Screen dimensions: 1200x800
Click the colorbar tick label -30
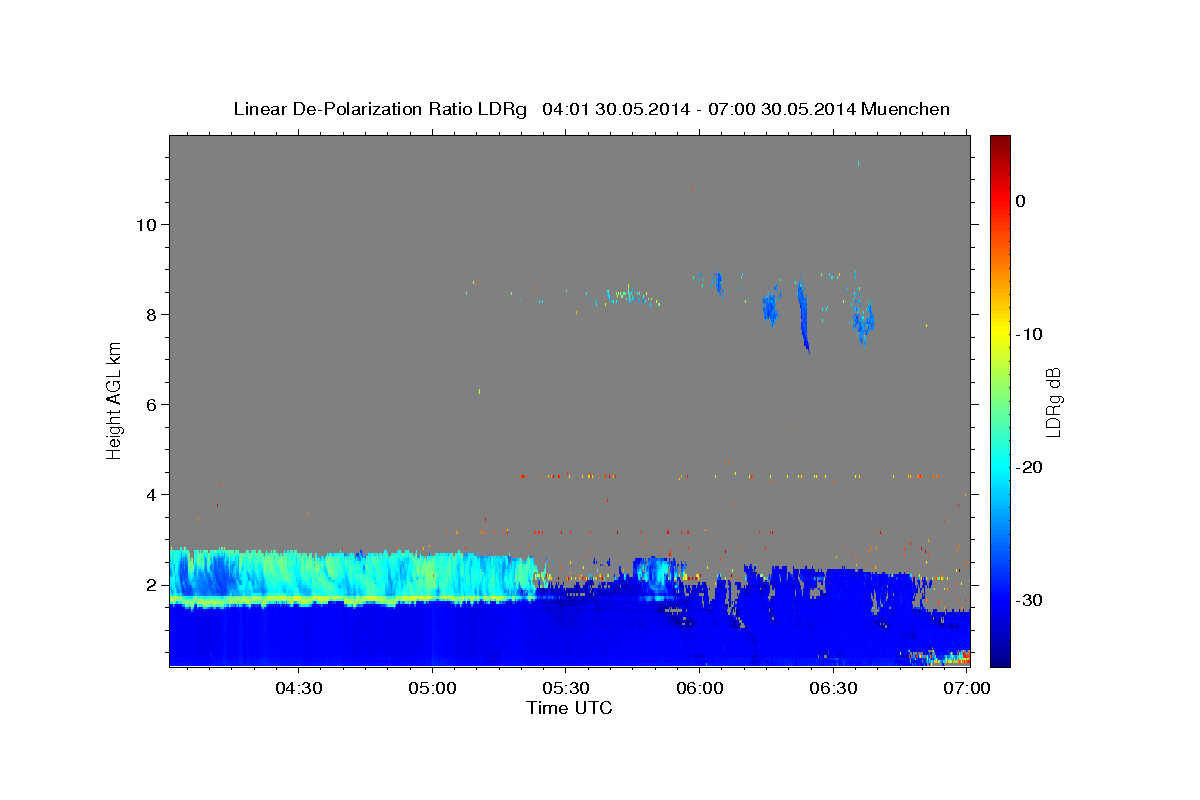(1029, 600)
